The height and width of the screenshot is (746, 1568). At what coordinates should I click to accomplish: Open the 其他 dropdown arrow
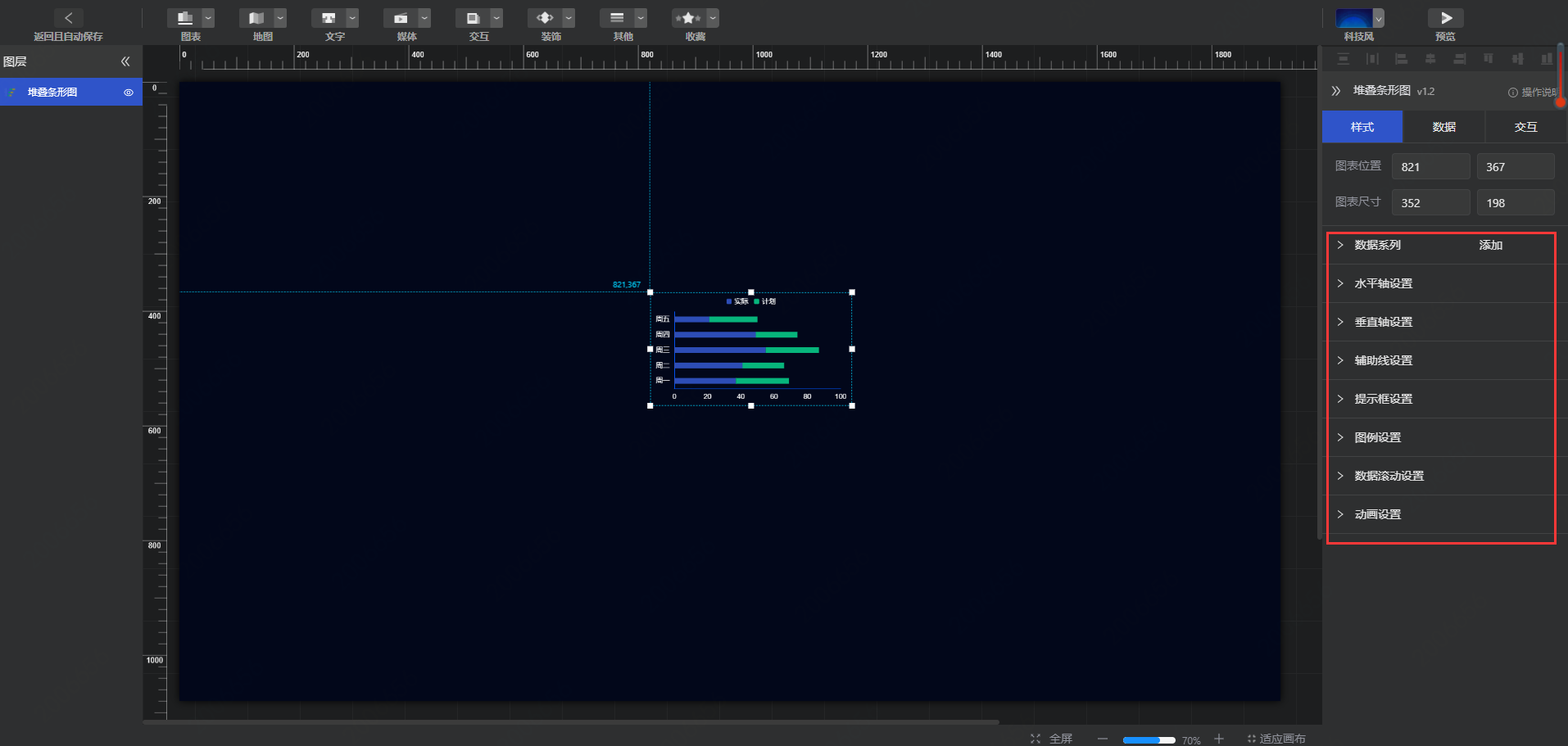pos(641,18)
